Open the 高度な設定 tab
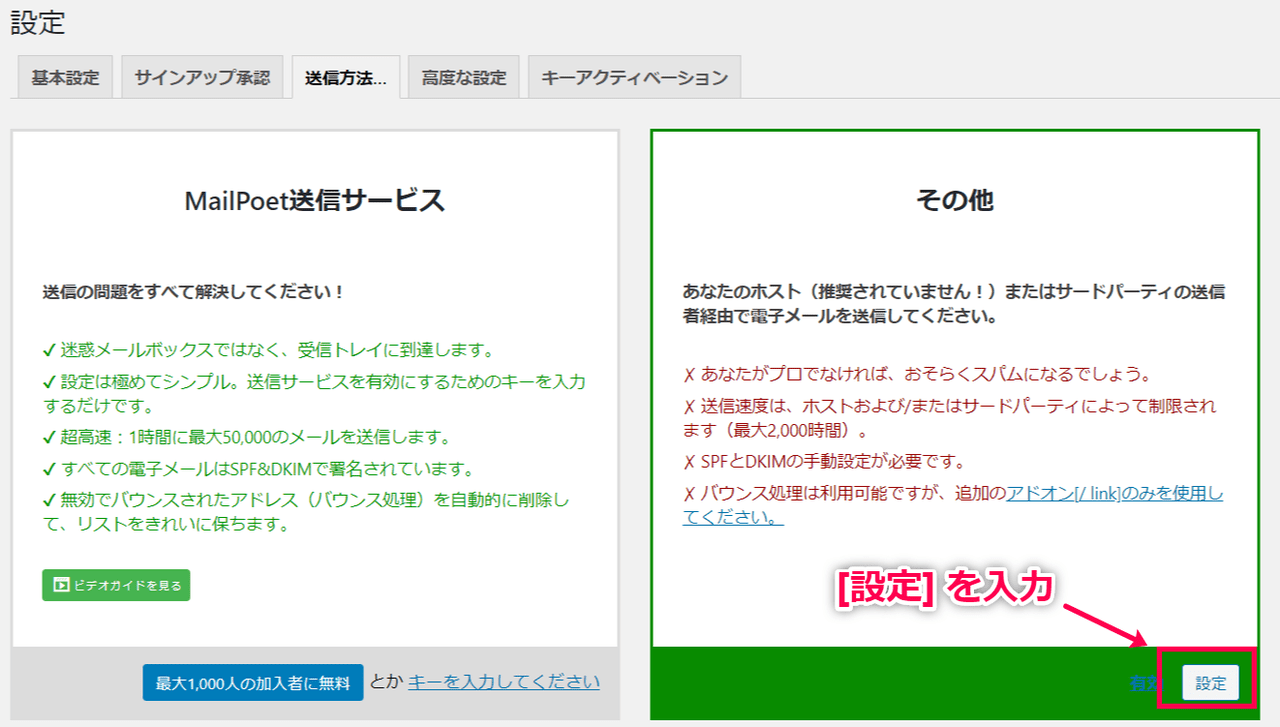This screenshot has height=727, width=1280. (x=464, y=78)
